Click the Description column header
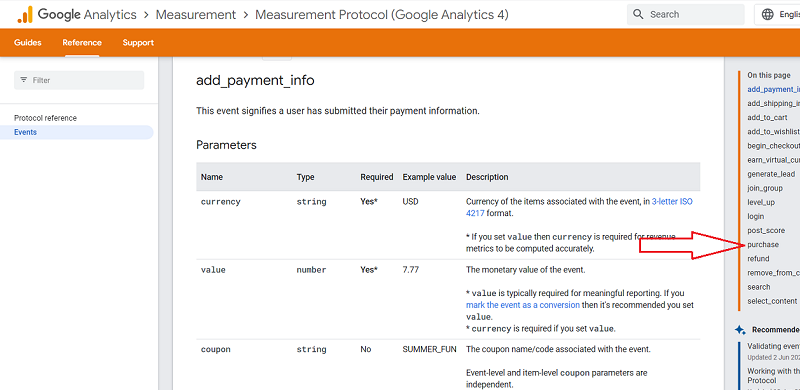The height and width of the screenshot is (390, 800). point(487,177)
